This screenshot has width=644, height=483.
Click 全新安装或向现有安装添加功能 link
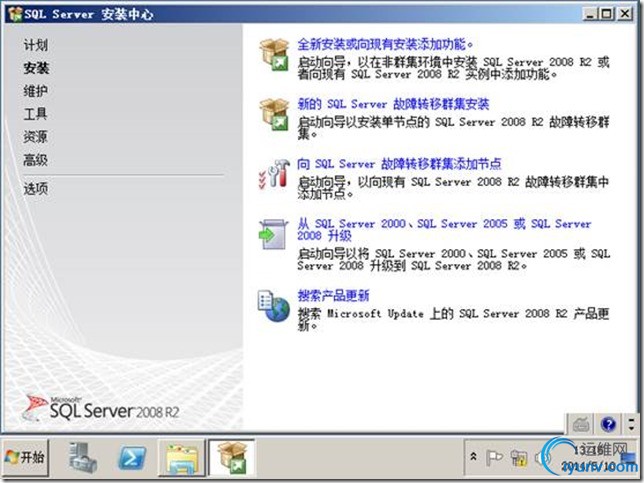tap(385, 44)
